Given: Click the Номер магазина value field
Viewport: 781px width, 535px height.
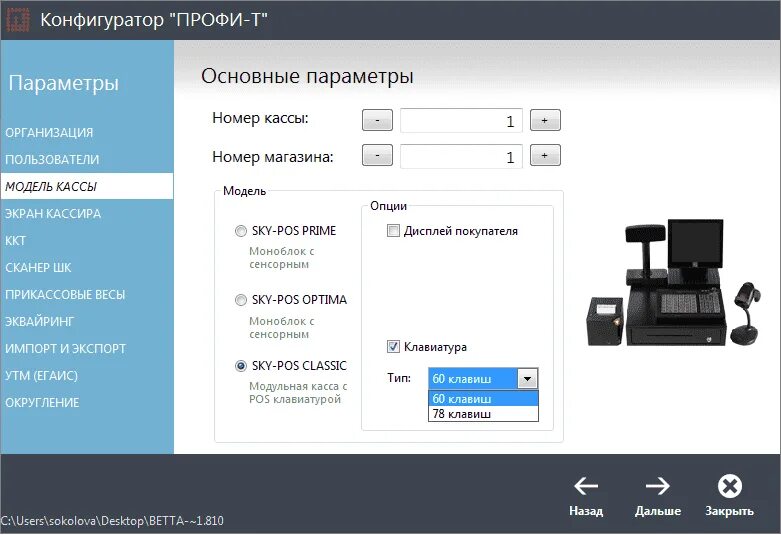Looking at the screenshot, I should (461, 157).
